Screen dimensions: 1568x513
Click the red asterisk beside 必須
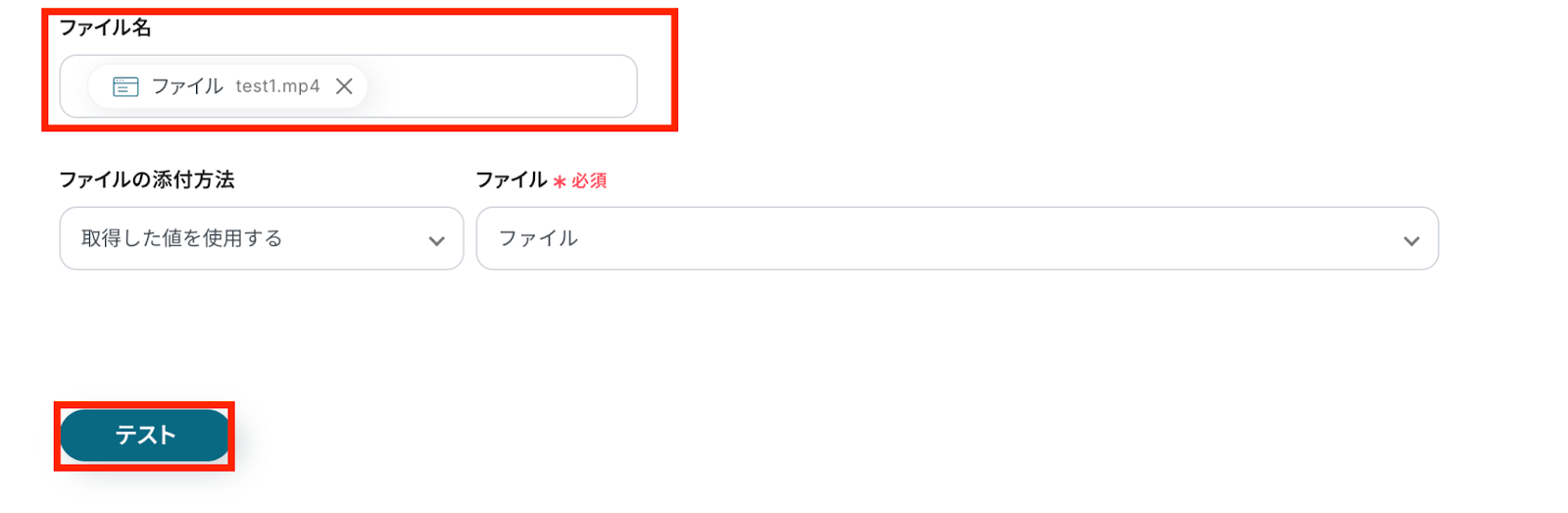point(560,181)
